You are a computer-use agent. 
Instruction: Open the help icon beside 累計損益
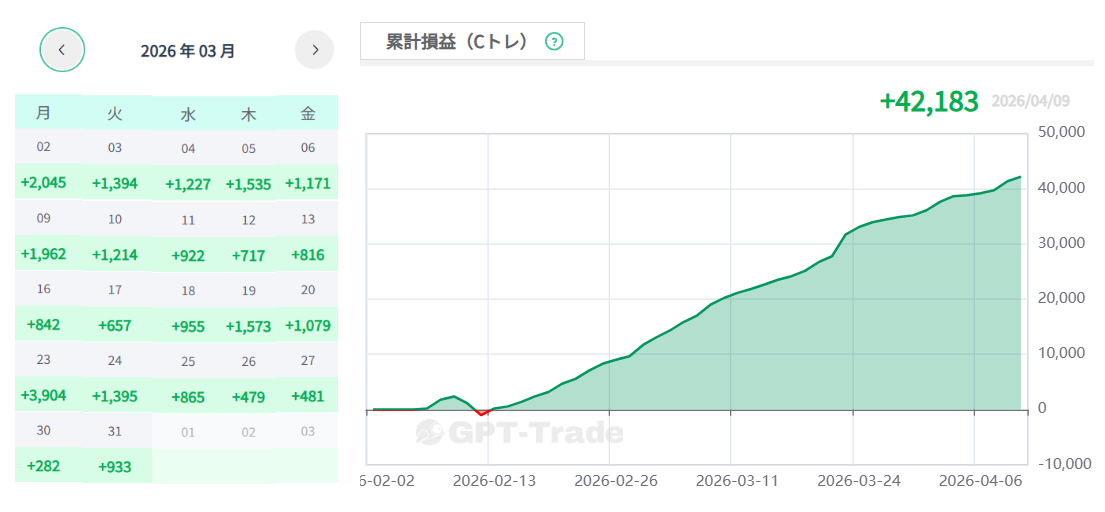click(x=554, y=42)
